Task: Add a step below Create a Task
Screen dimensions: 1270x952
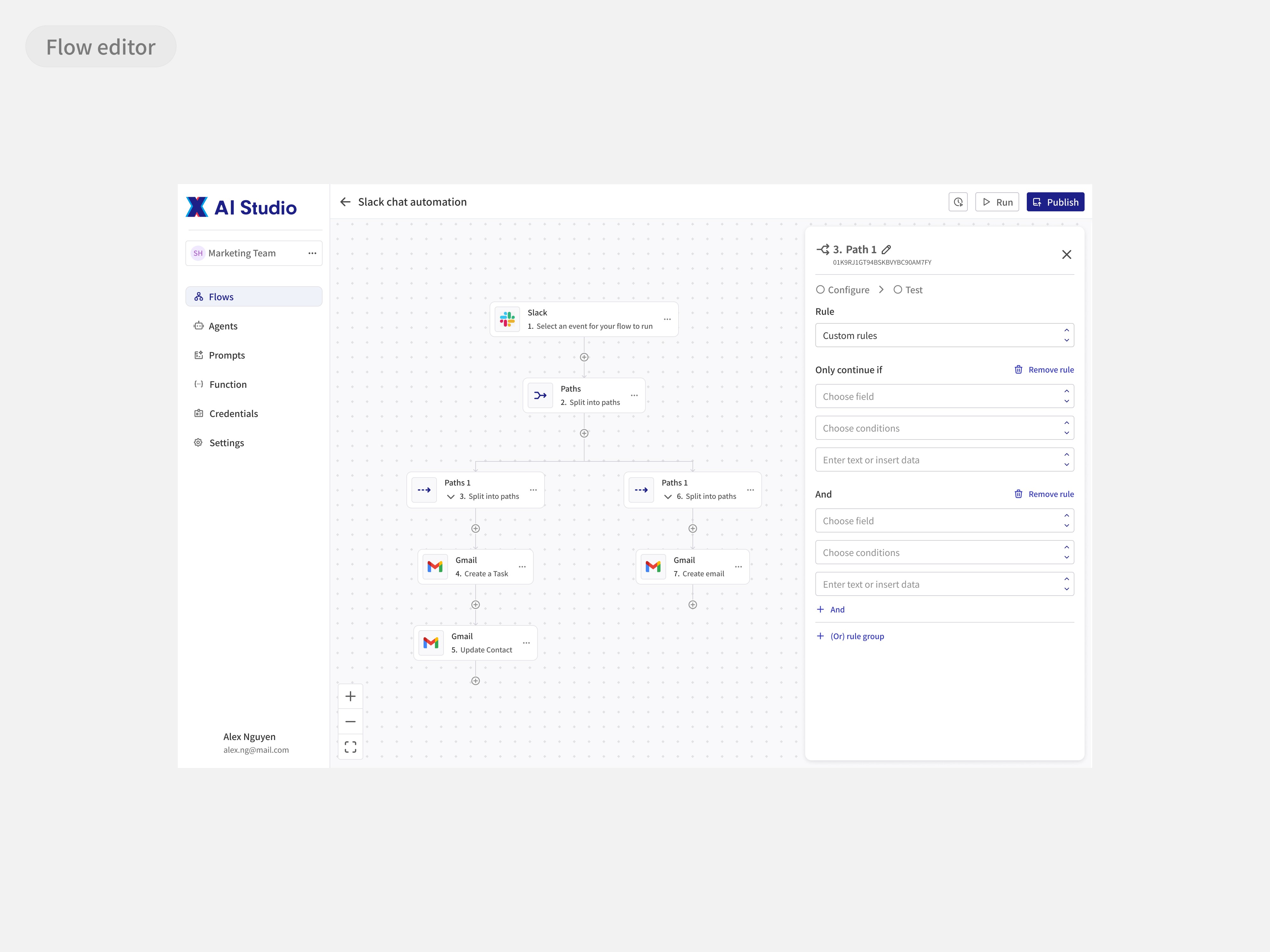Action: click(x=475, y=605)
